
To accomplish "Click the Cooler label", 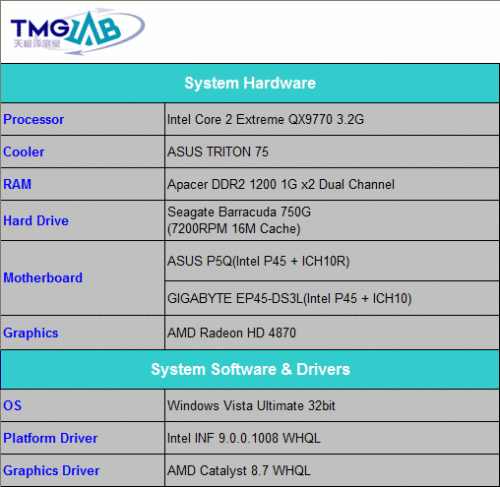I will tap(24, 152).
